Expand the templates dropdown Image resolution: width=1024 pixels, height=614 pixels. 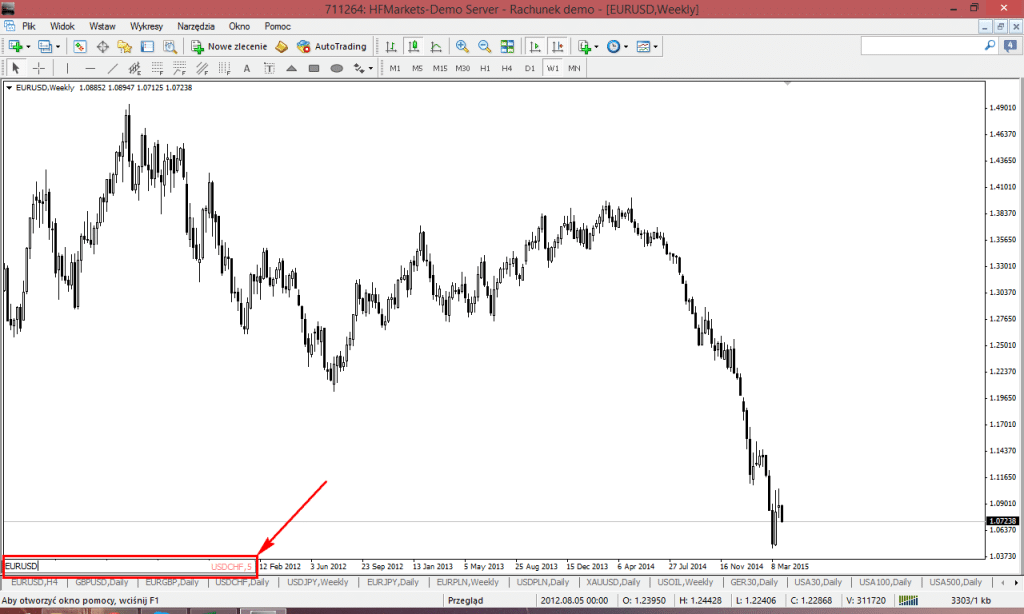[656, 46]
